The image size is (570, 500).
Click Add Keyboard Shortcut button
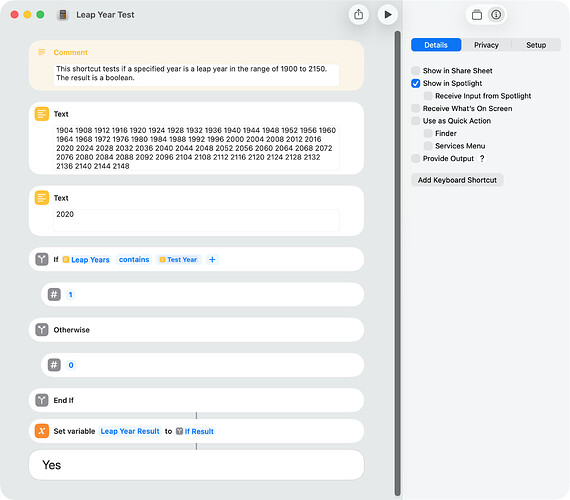click(457, 180)
